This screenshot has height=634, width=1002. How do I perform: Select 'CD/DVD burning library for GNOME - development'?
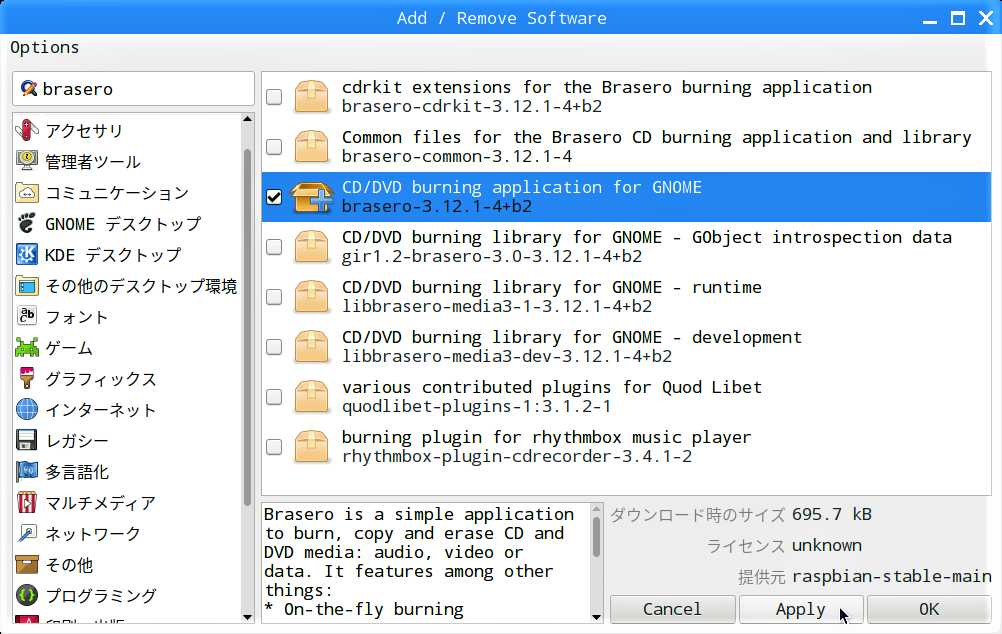626,346
